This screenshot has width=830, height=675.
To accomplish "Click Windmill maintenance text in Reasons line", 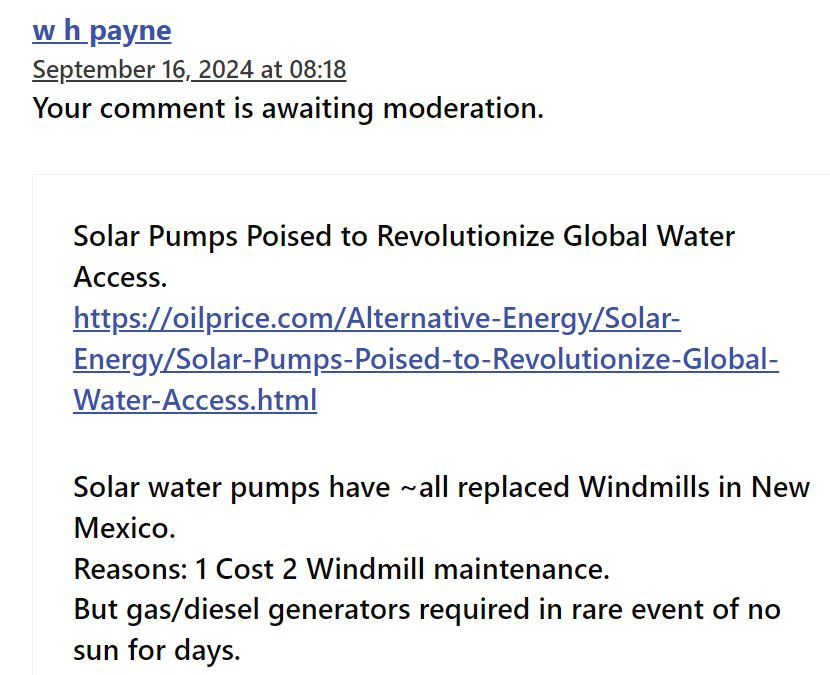I will click(458, 570).
